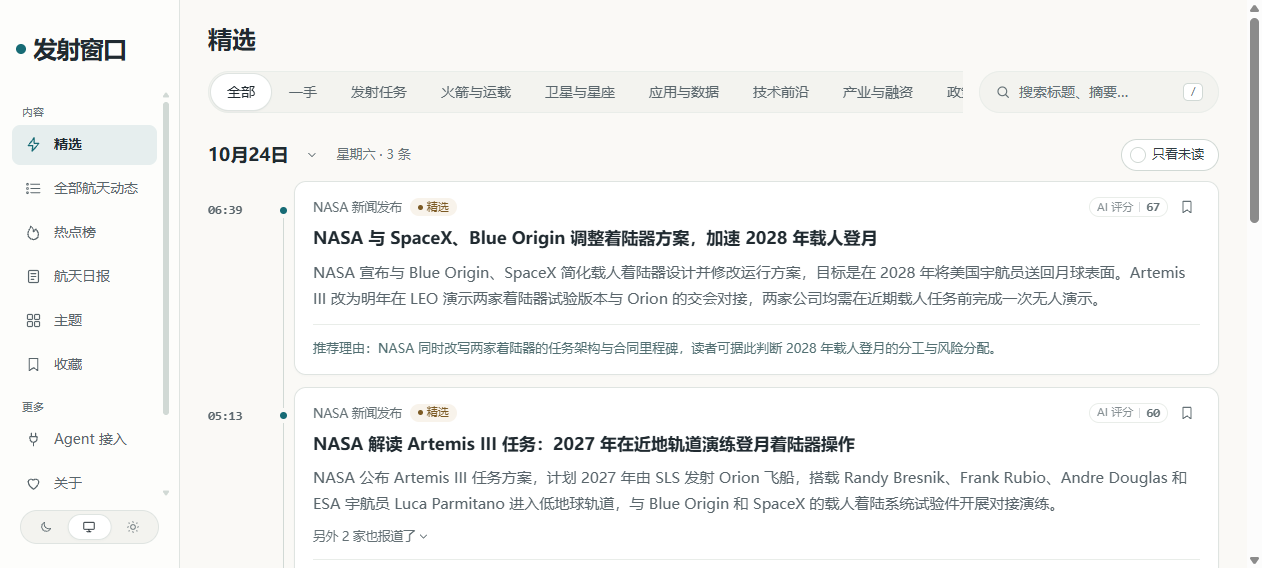Click the page scroll-up arrow

pos(1254,8)
